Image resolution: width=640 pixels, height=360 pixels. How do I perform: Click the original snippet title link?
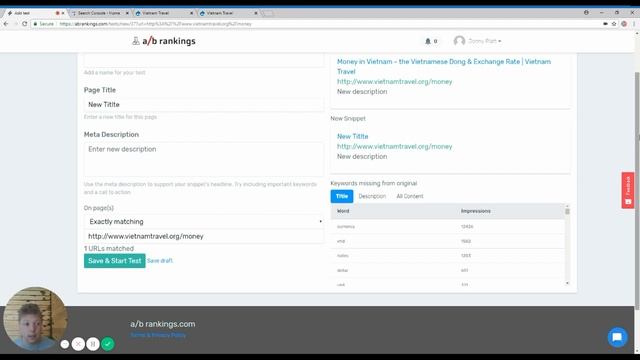coord(444,67)
